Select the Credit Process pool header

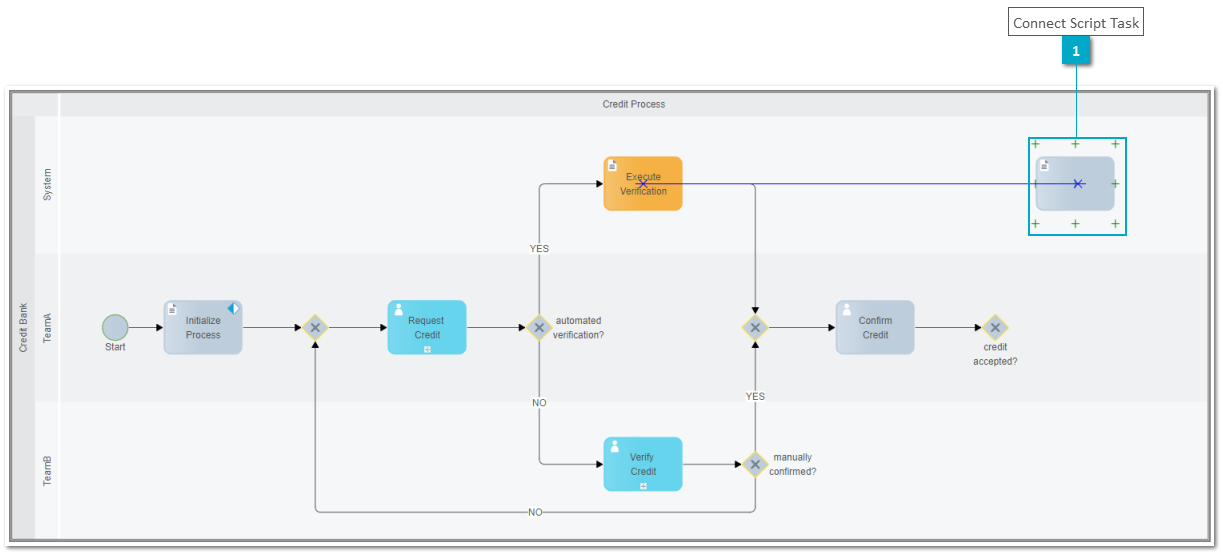pyautogui.click(x=633, y=104)
